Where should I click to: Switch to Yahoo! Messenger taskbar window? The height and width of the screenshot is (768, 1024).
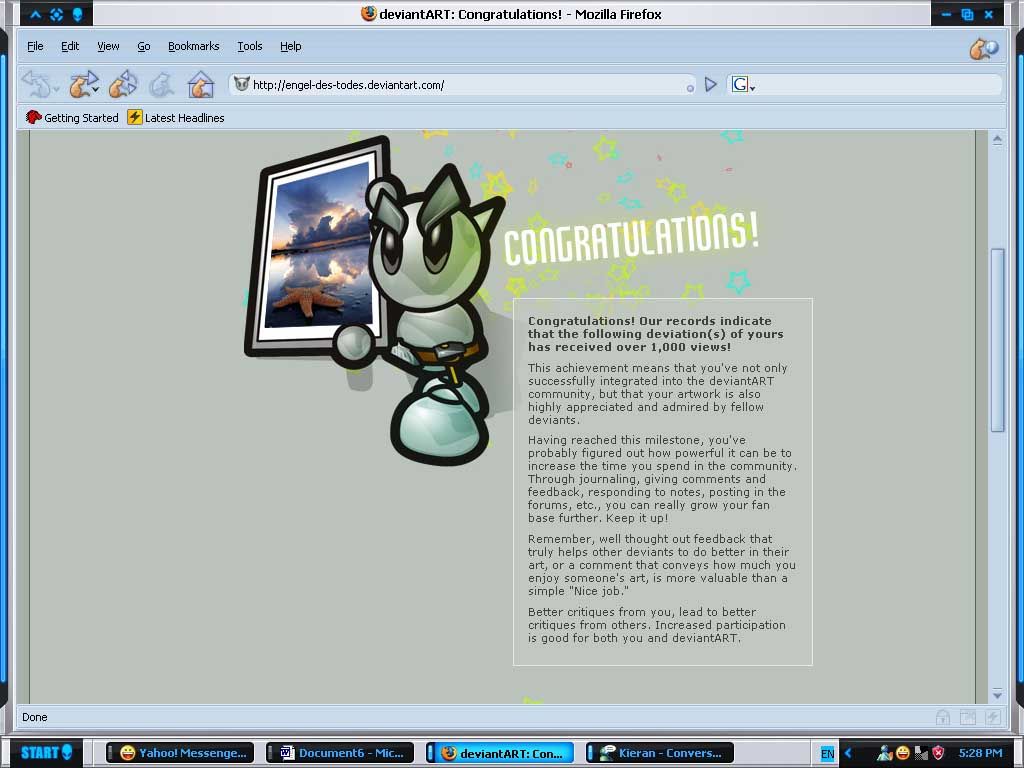tap(180, 753)
